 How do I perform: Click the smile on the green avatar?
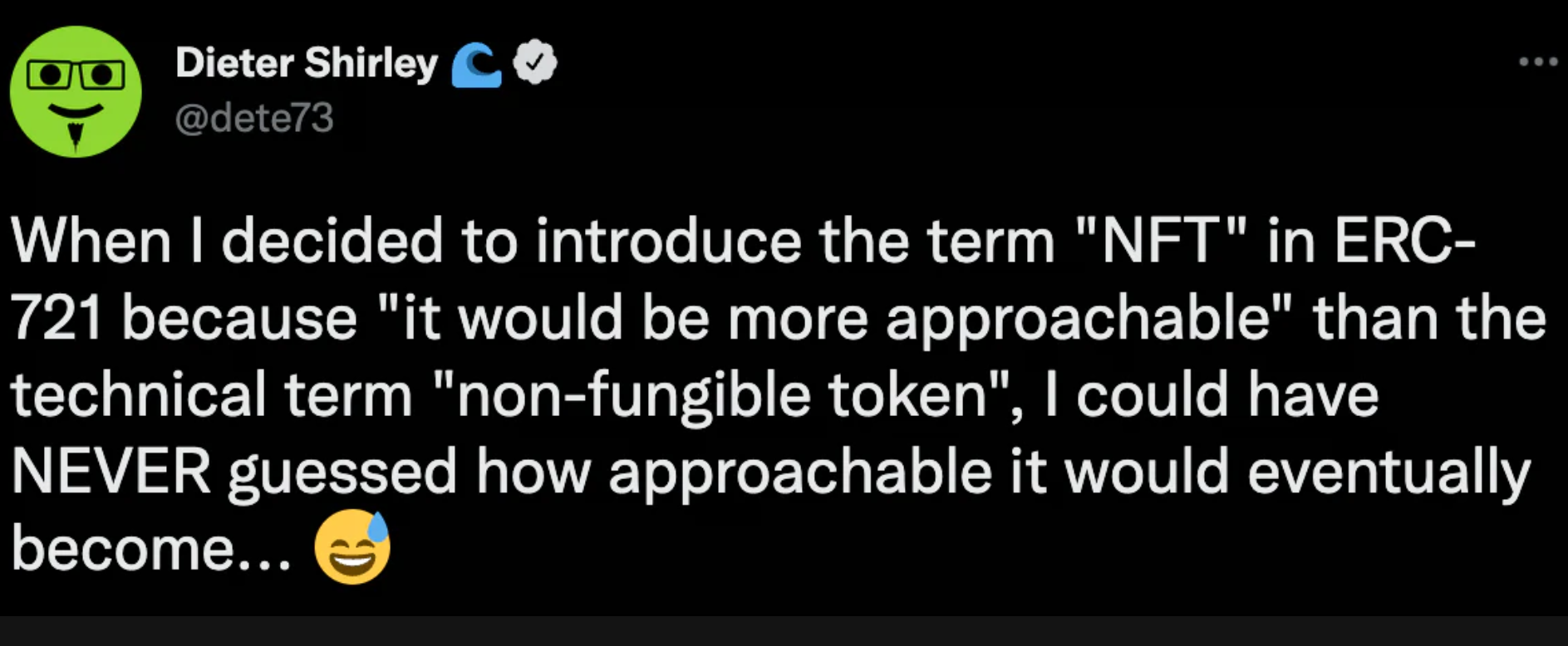tap(76, 110)
